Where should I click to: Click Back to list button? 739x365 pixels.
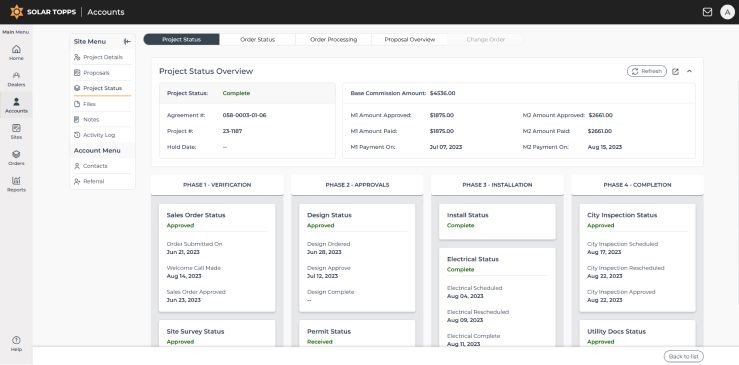pos(683,357)
